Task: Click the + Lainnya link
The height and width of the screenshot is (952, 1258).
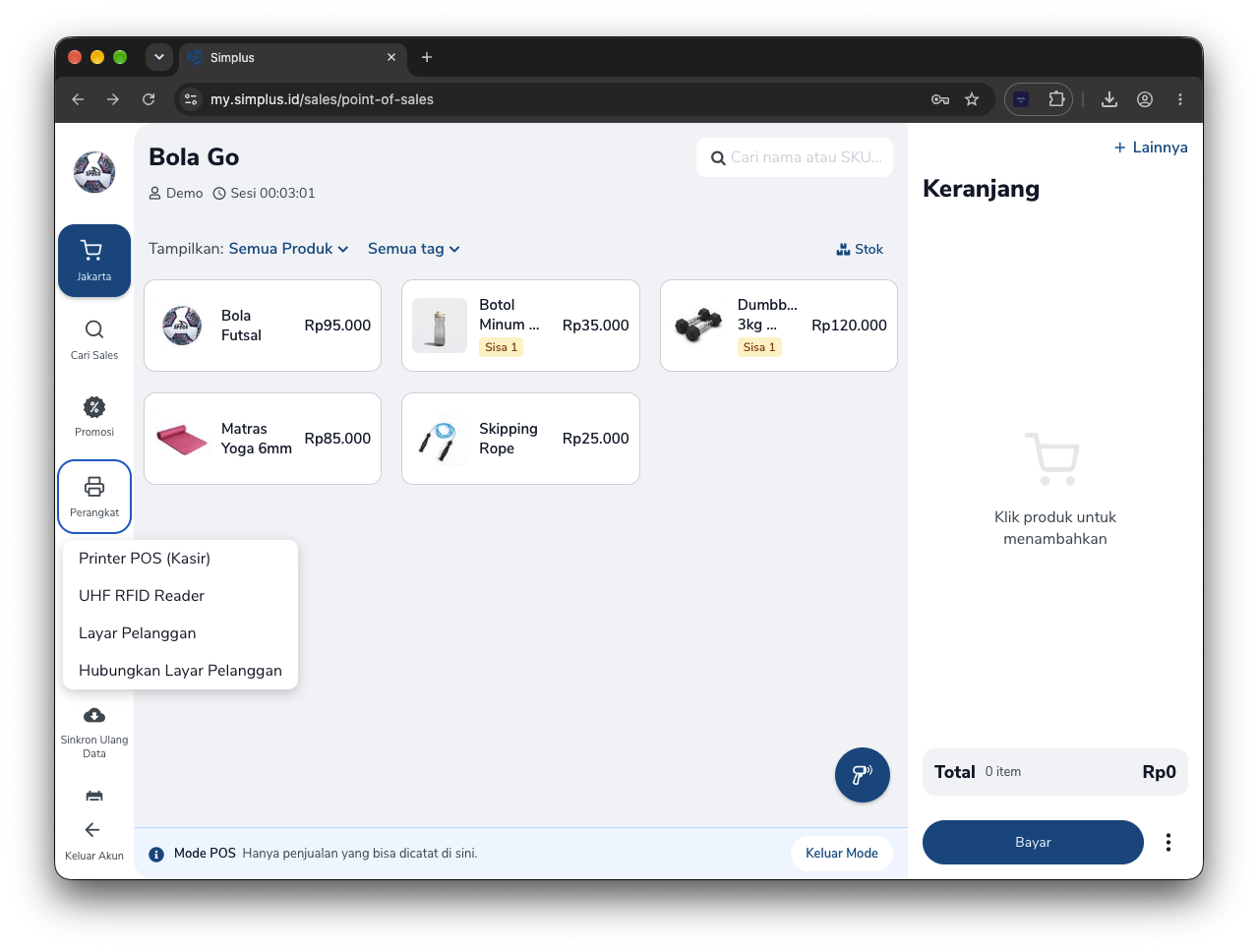Action: click(1151, 148)
